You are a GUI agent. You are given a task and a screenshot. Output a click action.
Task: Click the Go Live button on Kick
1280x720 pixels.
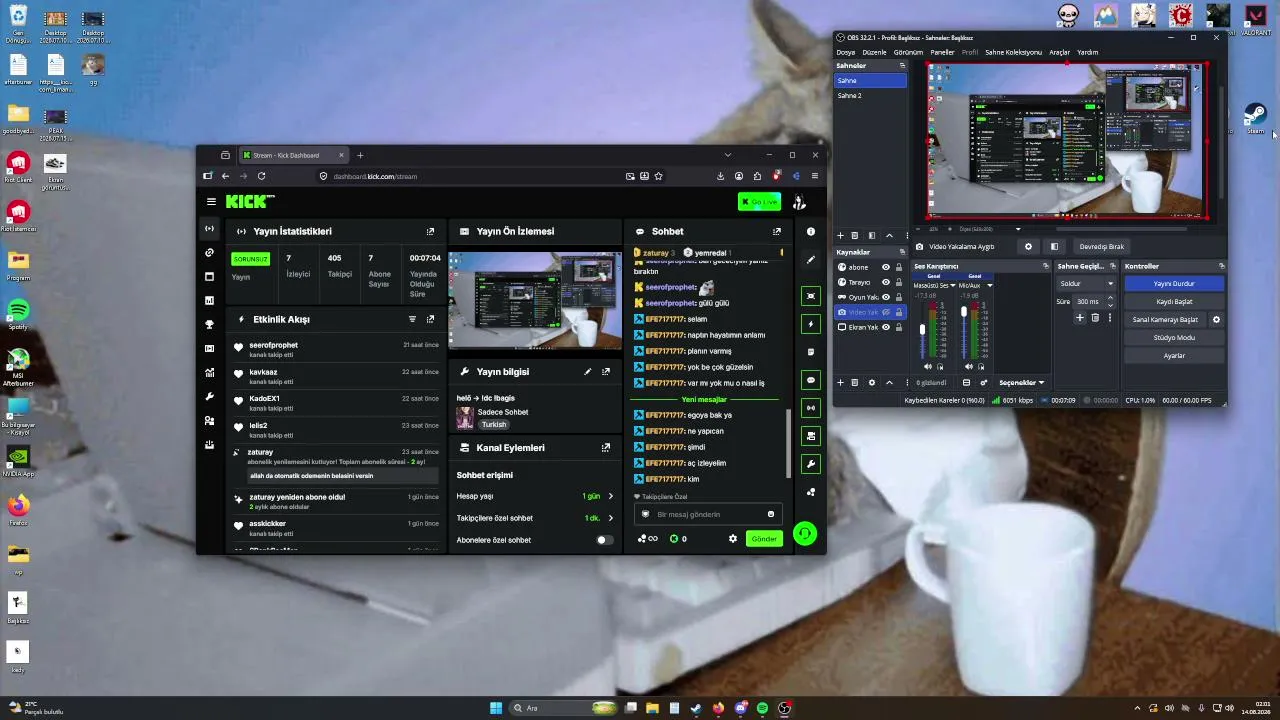click(760, 202)
